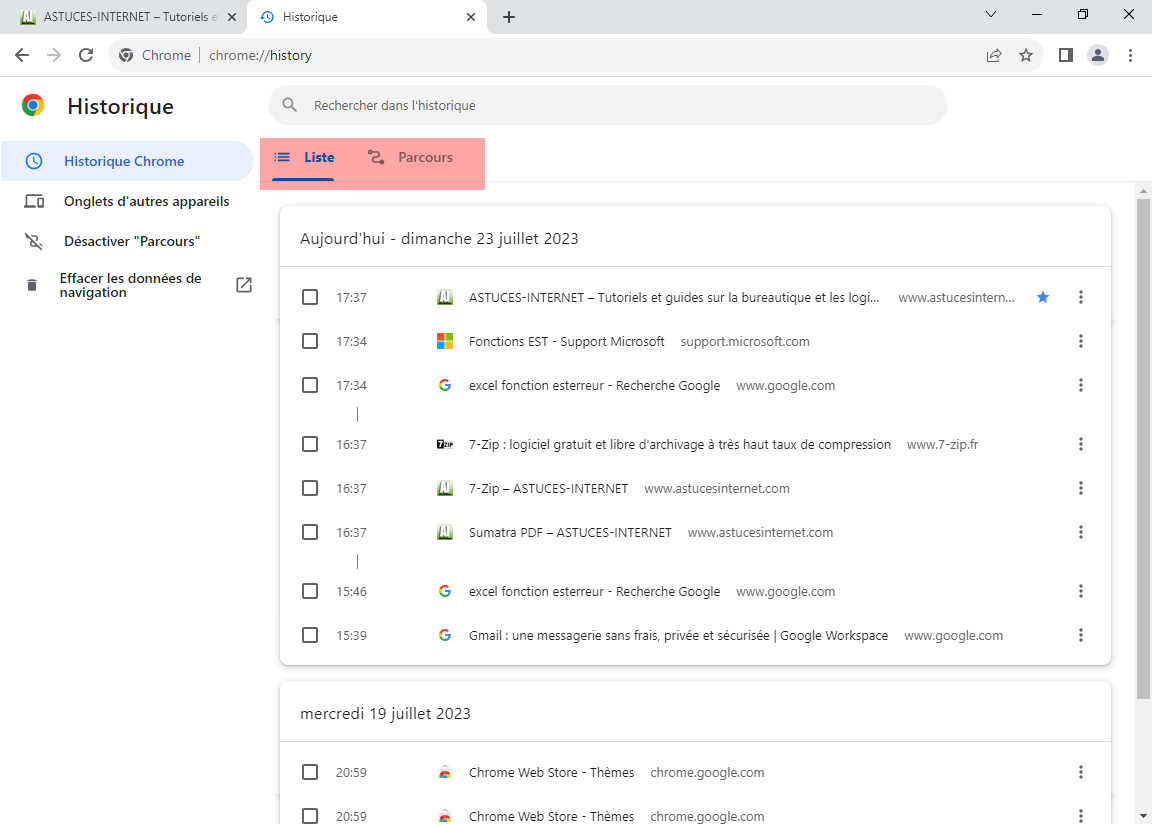This screenshot has height=824, width=1152.
Task: Select the Liste tab
Action: tap(303, 158)
